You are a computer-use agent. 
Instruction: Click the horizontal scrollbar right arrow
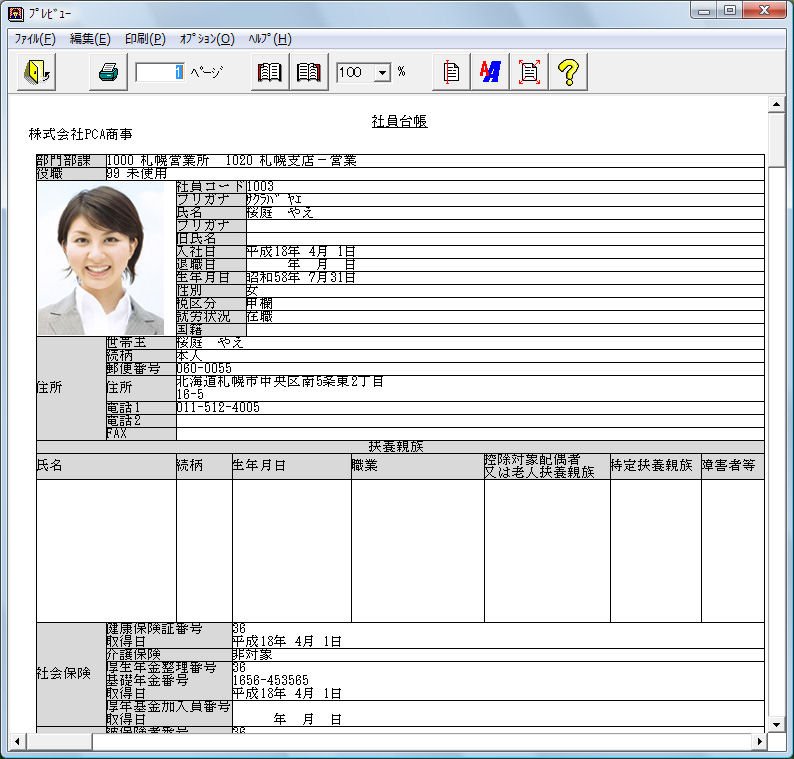[x=759, y=742]
